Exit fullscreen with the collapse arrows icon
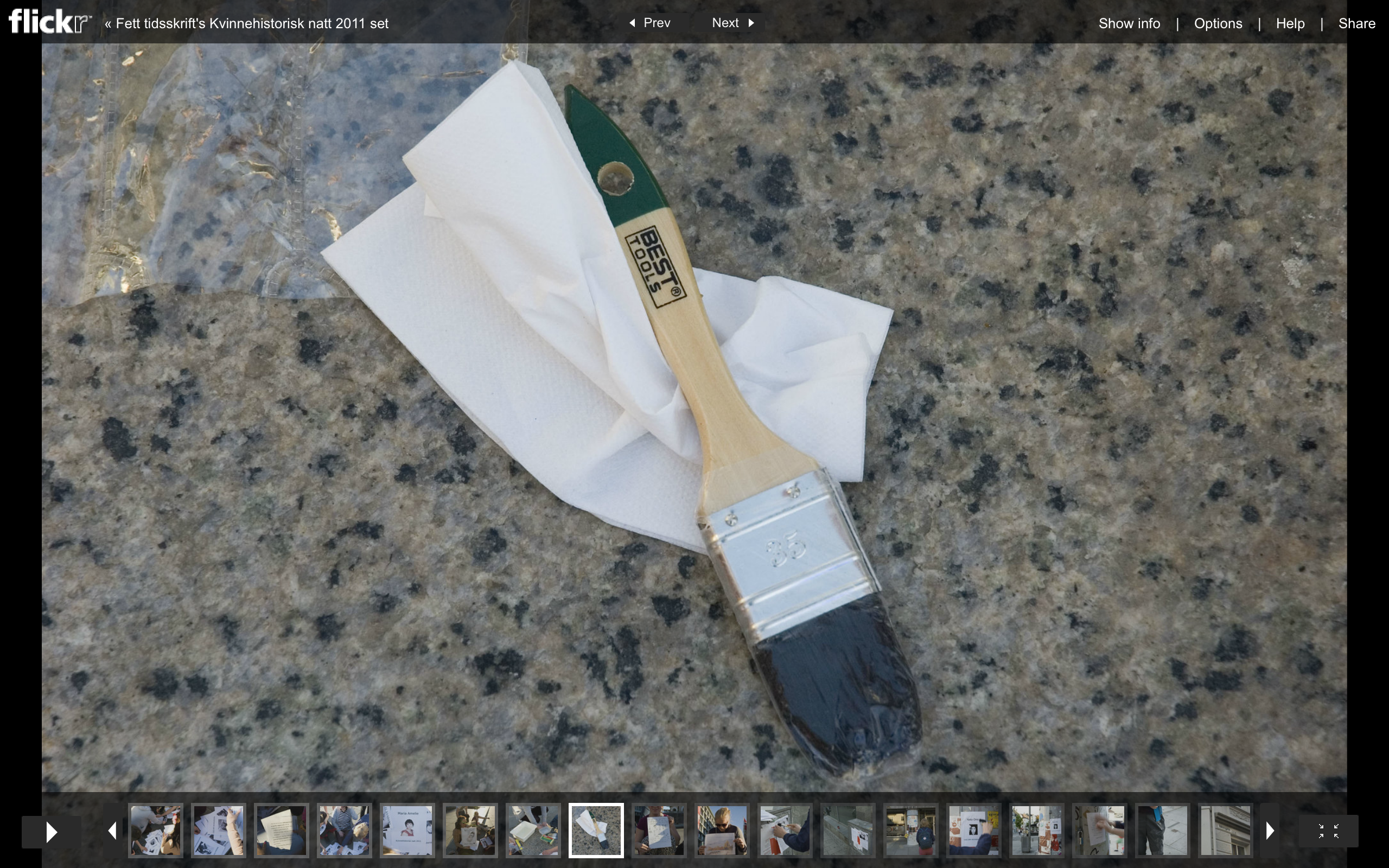 (x=1328, y=831)
